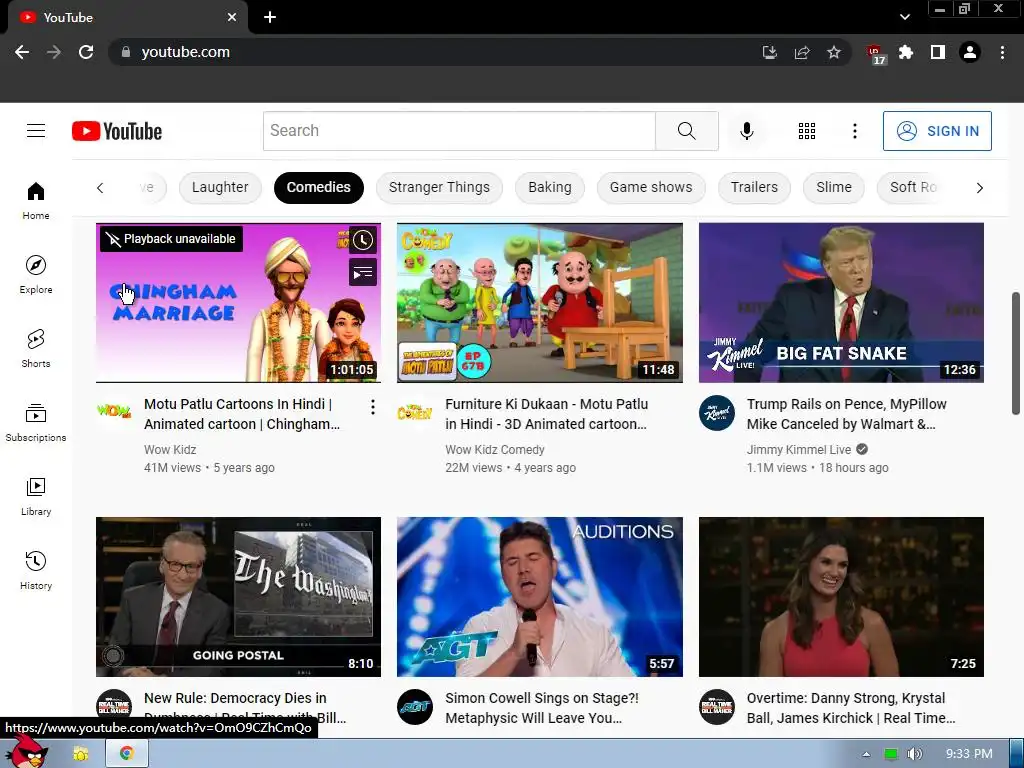The width and height of the screenshot is (1024, 768).
Task: Open Simon Cowell Sings on Stage video title
Action: (542, 708)
